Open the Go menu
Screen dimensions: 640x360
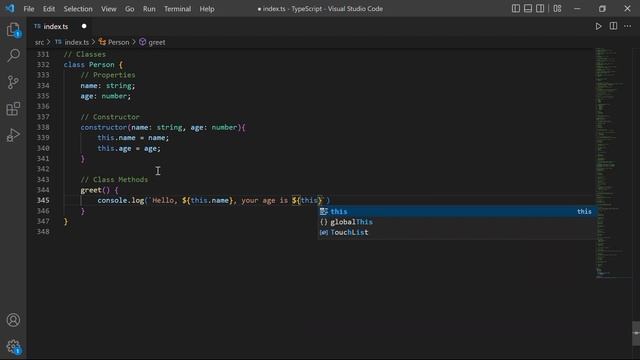pyautogui.click(x=129, y=9)
